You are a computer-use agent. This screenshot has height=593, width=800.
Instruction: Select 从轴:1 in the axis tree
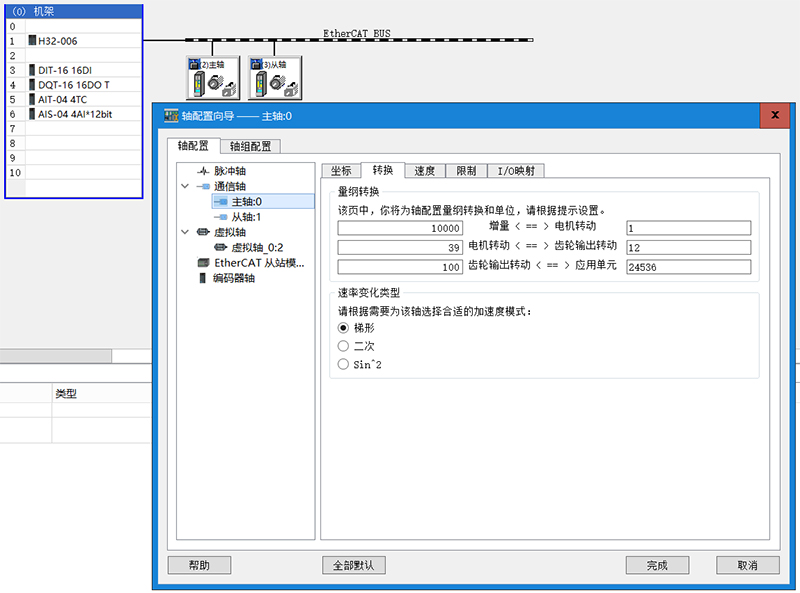click(x=246, y=217)
